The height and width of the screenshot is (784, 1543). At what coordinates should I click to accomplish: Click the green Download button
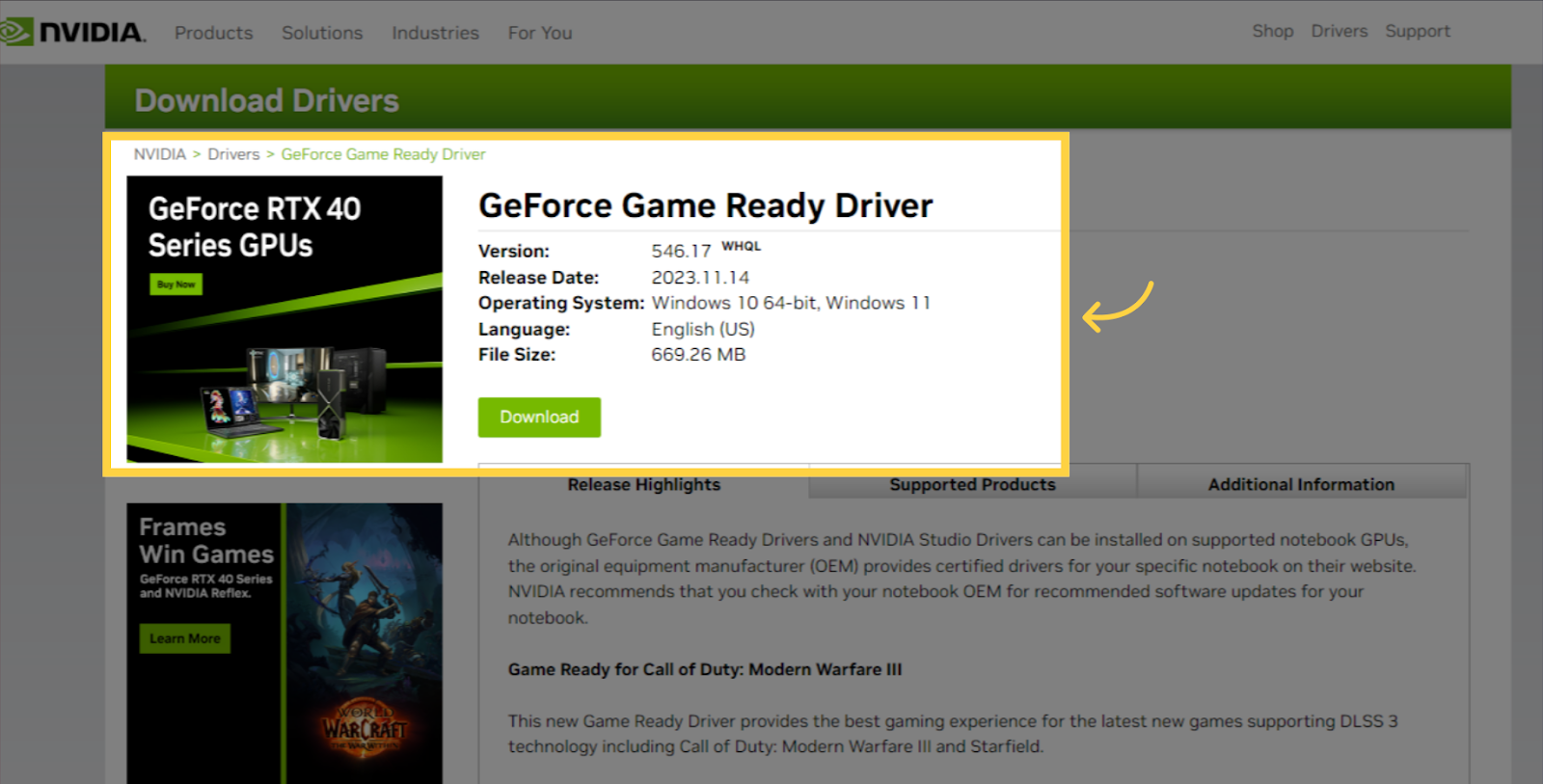click(x=539, y=417)
